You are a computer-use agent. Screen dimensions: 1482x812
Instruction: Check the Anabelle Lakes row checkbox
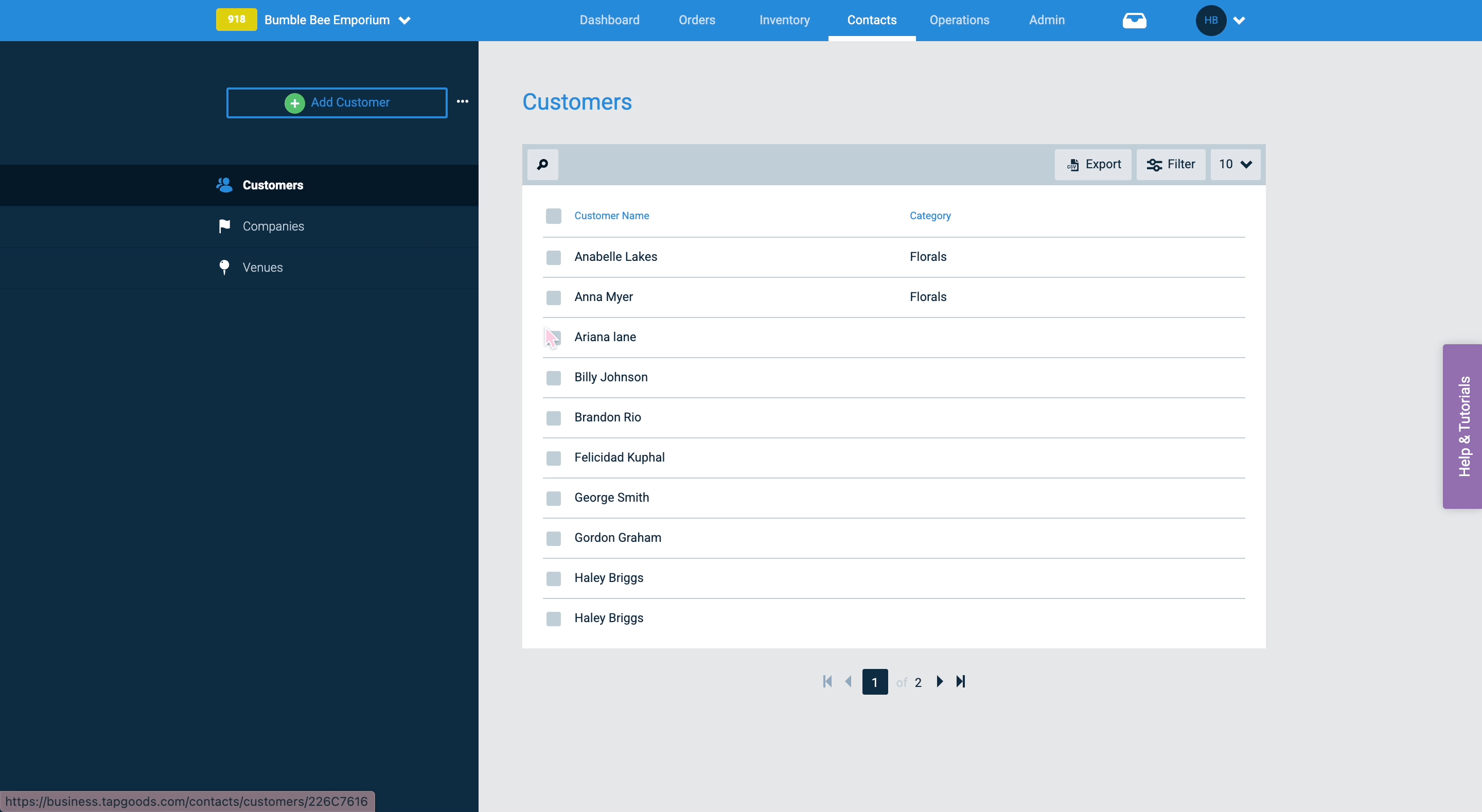click(x=553, y=257)
